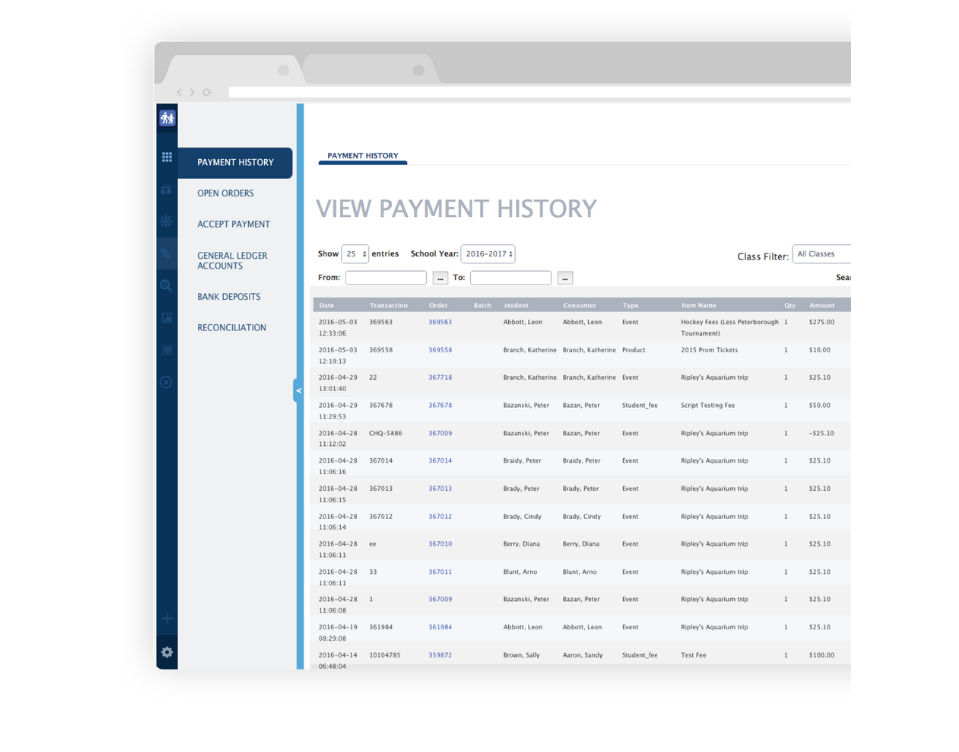Image resolution: width=959 pixels, height=752 pixels.
Task: Sort by the Type column header
Action: [x=631, y=305]
